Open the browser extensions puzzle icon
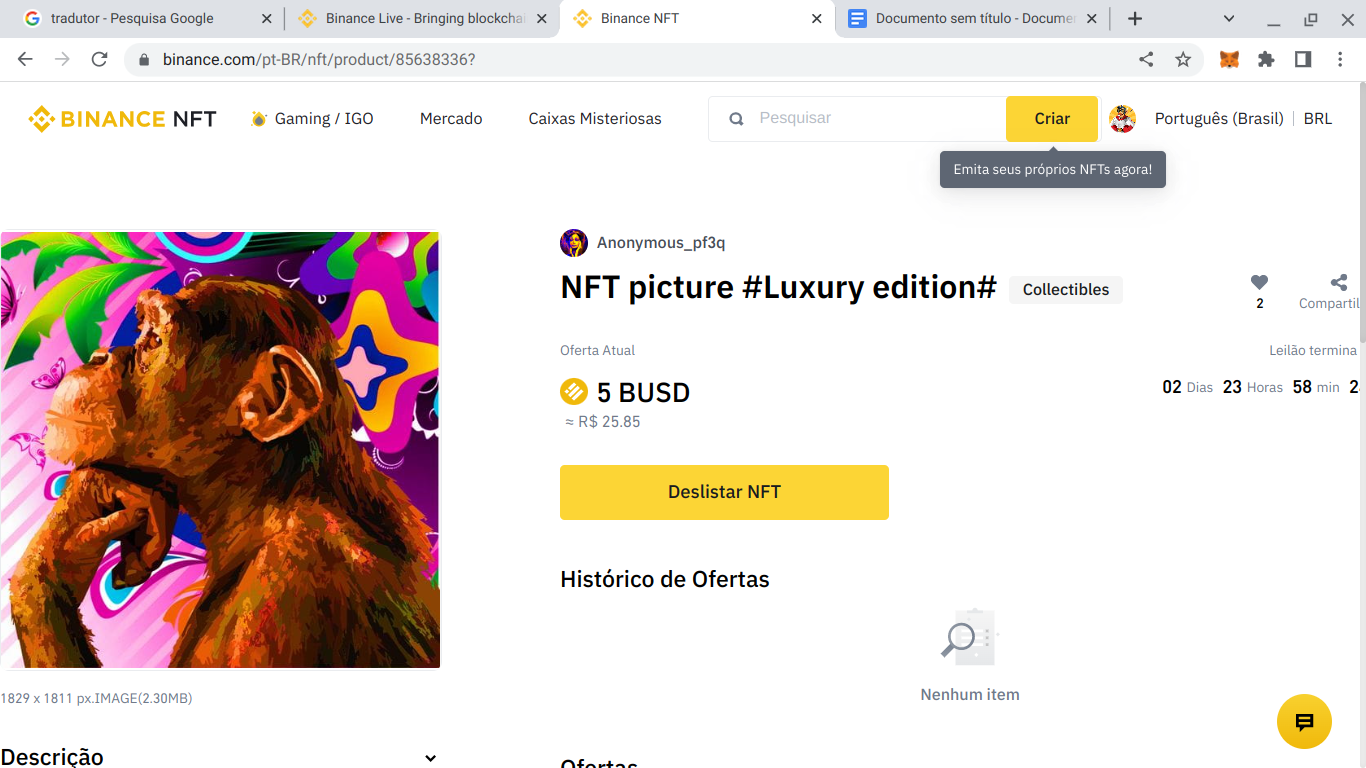The height and width of the screenshot is (768, 1366). (x=1266, y=59)
